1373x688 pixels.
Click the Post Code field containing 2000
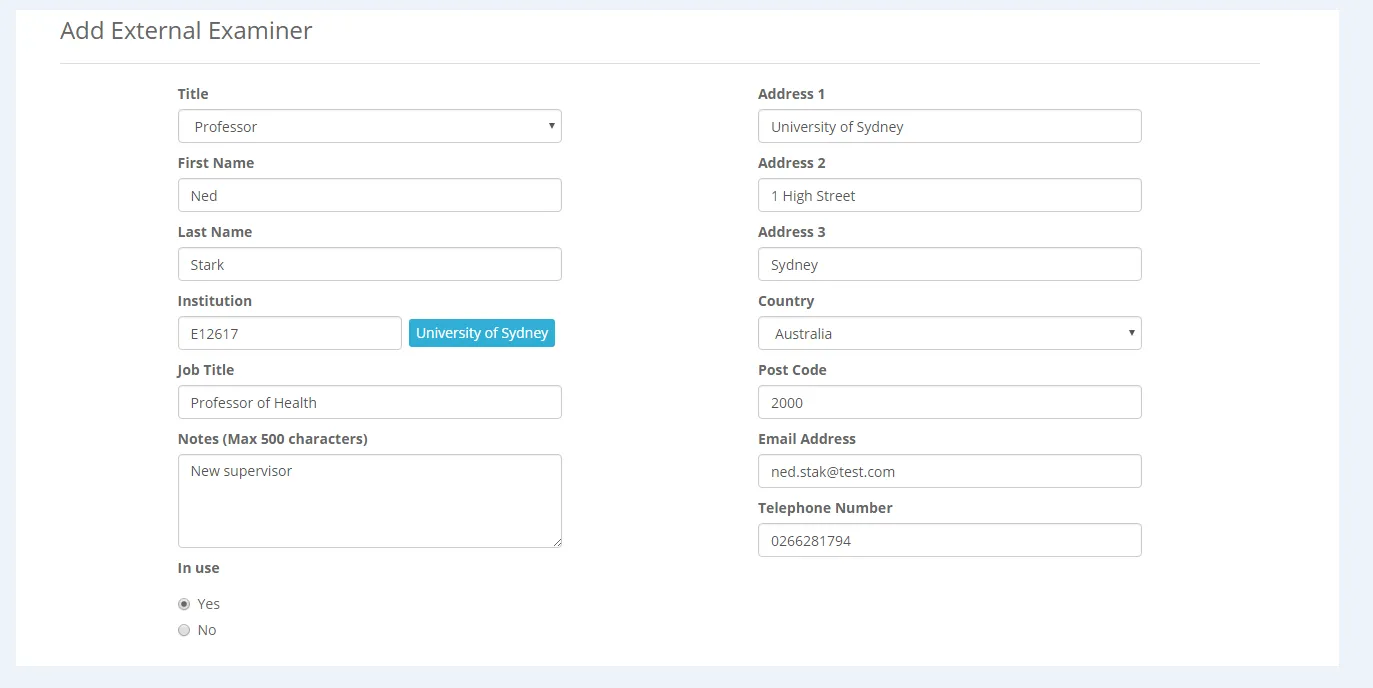pos(949,401)
